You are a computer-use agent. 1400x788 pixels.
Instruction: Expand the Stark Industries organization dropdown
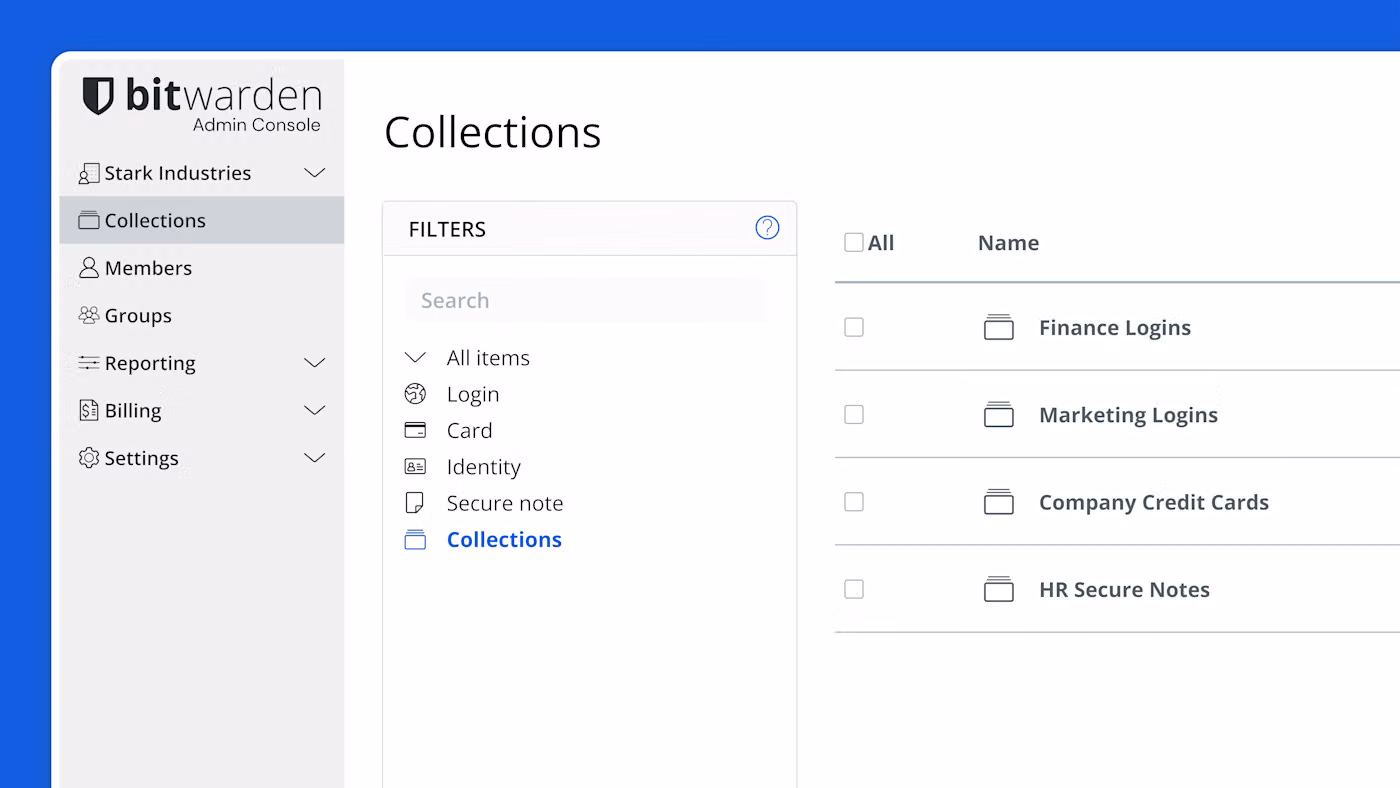pos(314,172)
